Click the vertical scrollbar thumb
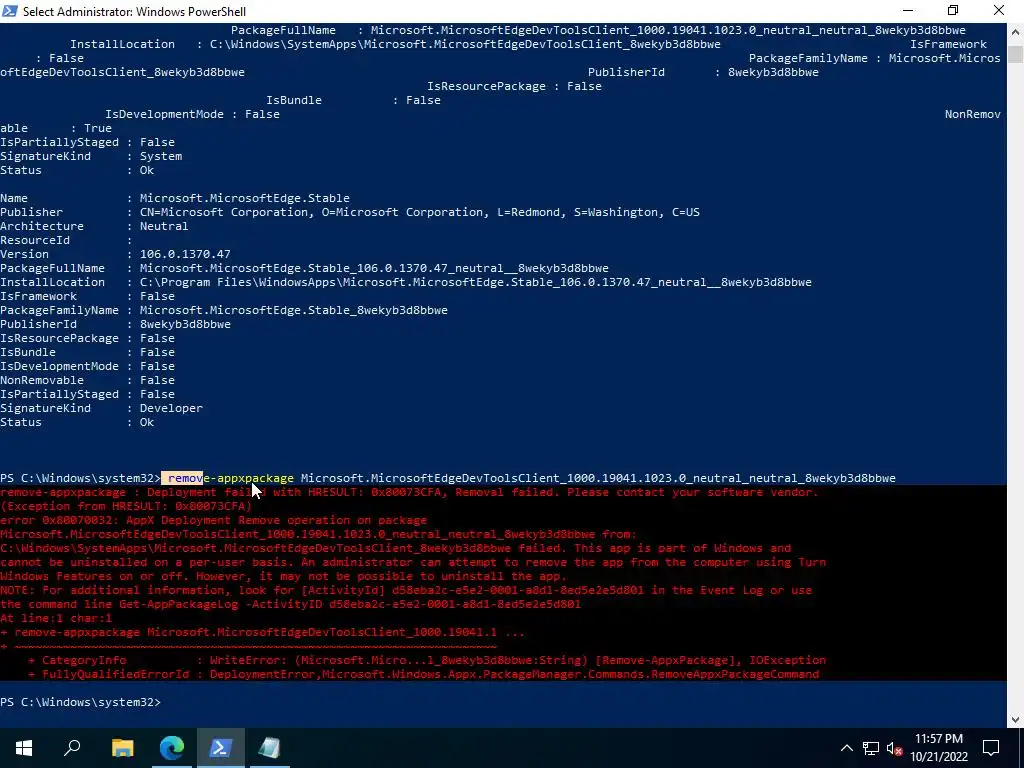Viewport: 1024px width, 768px height. pyautogui.click(x=1016, y=54)
